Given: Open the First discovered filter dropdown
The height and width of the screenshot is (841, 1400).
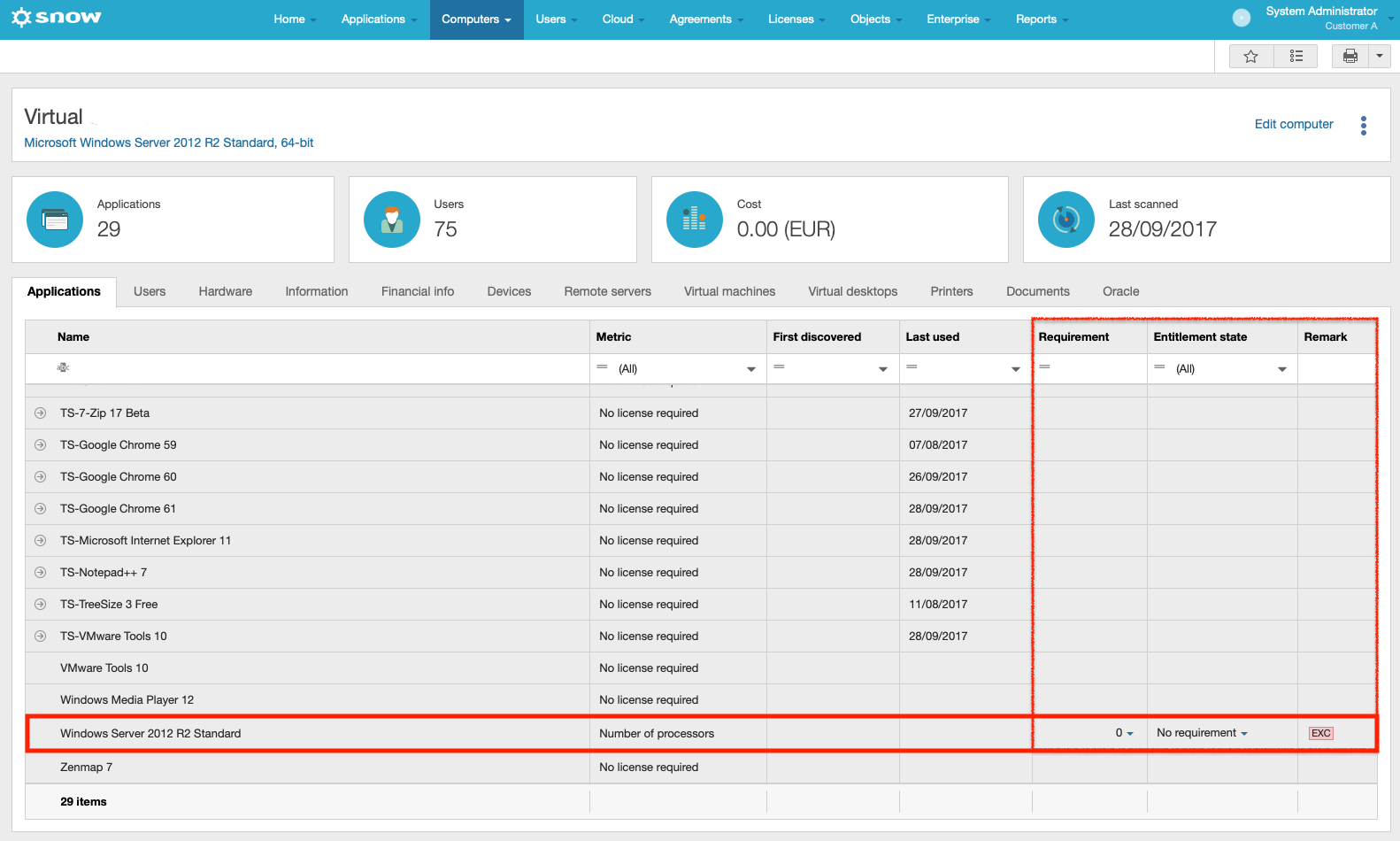Looking at the screenshot, I should coord(882,369).
